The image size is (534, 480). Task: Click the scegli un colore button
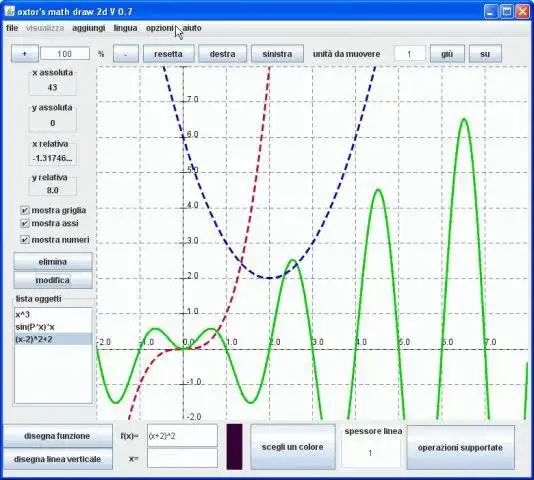(293, 447)
